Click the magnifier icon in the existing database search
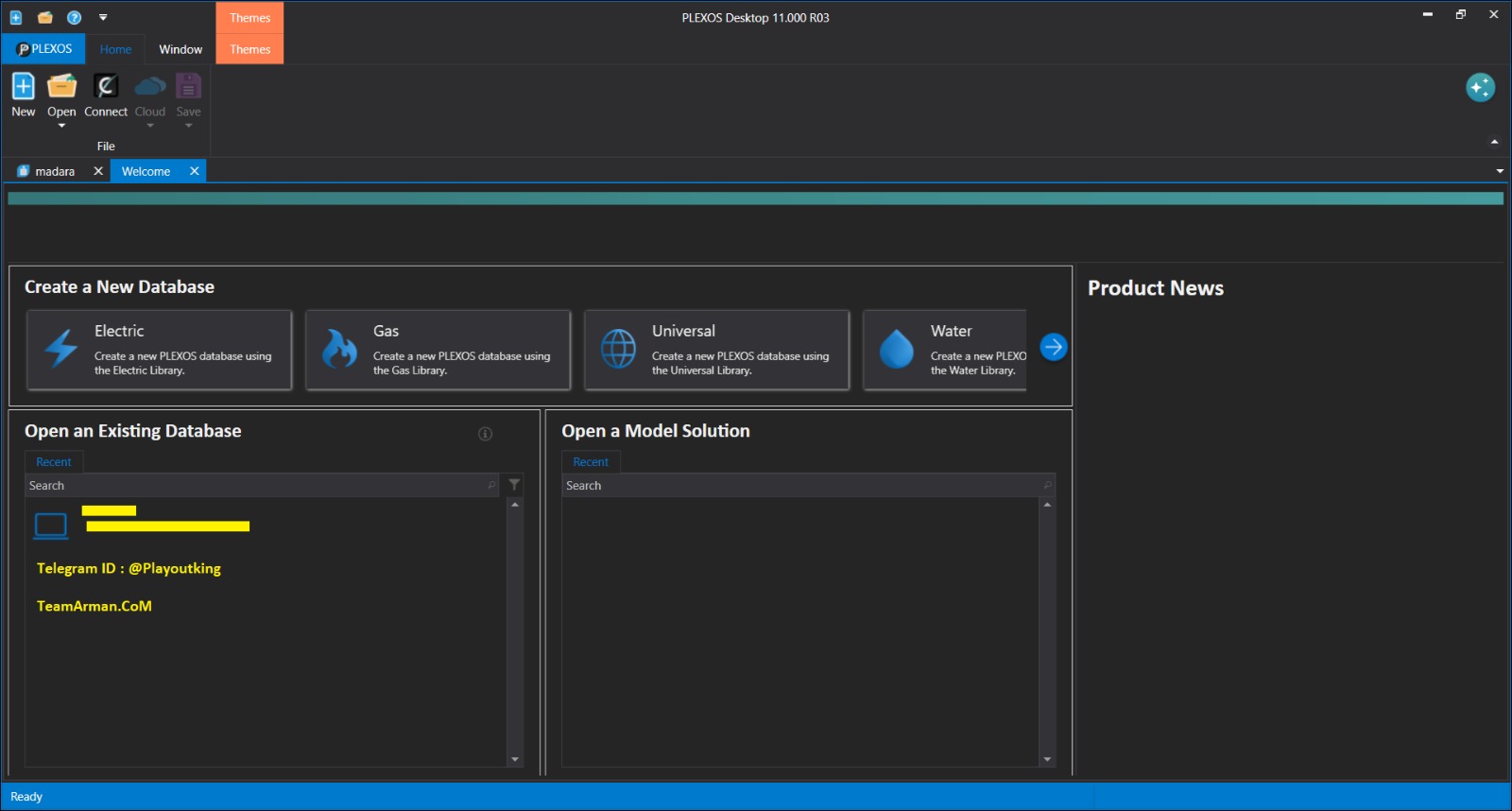This screenshot has width=1512, height=811. [x=491, y=486]
